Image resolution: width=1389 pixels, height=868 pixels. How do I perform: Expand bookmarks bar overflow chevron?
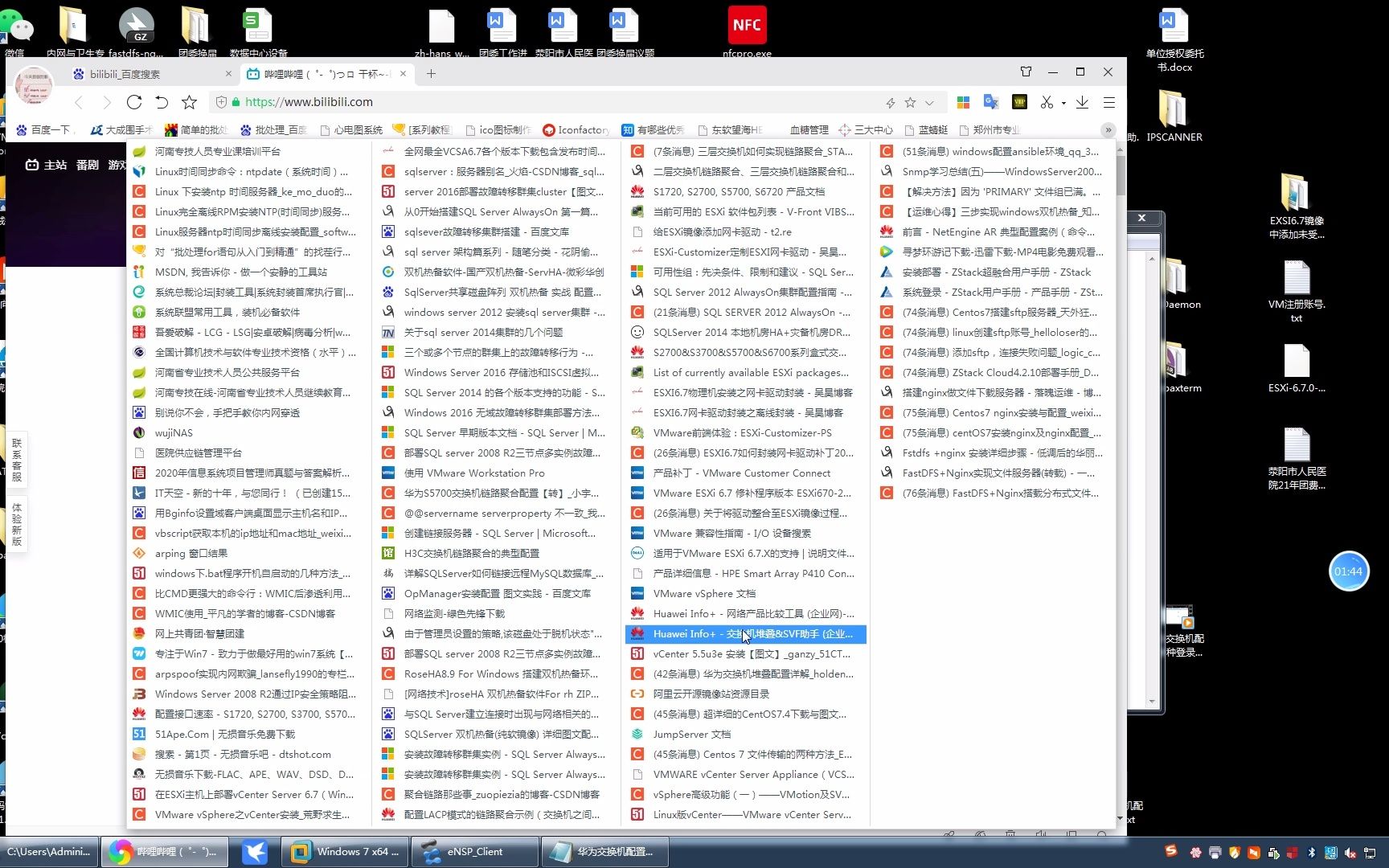[x=1108, y=129]
